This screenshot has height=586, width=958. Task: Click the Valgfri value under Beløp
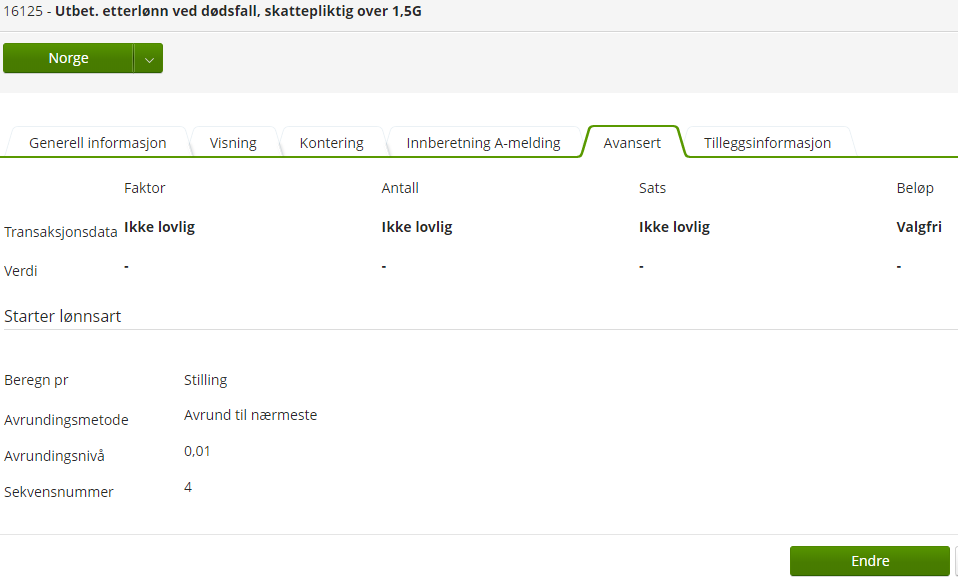[919, 227]
